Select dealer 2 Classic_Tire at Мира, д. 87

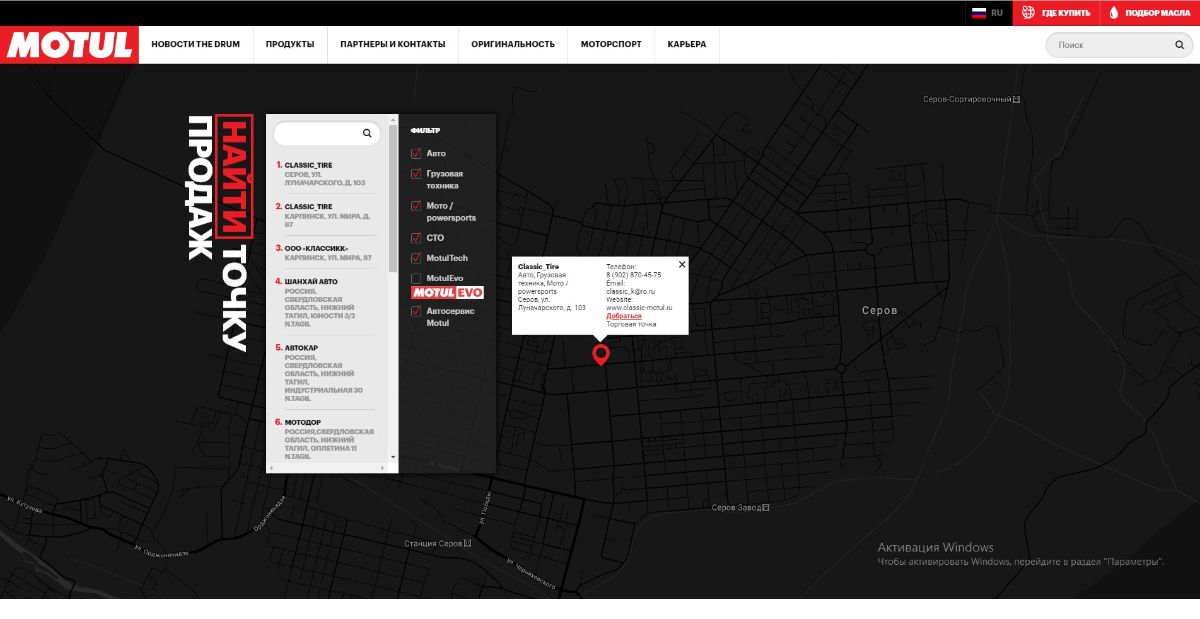(325, 215)
